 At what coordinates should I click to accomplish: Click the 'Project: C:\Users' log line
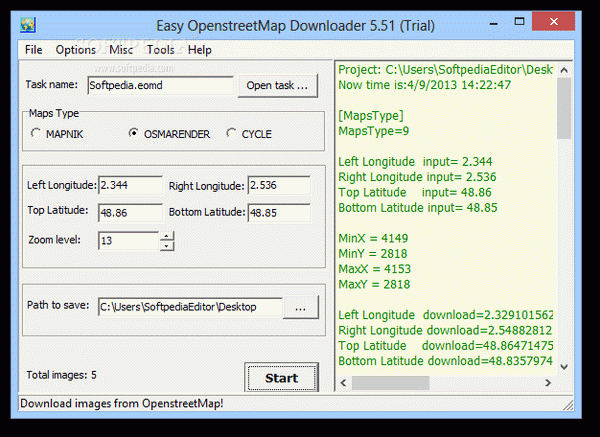coord(445,69)
